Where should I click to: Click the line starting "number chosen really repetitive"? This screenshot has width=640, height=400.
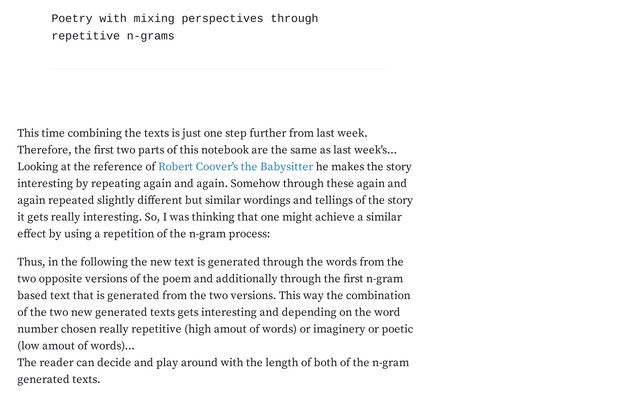coord(215,330)
